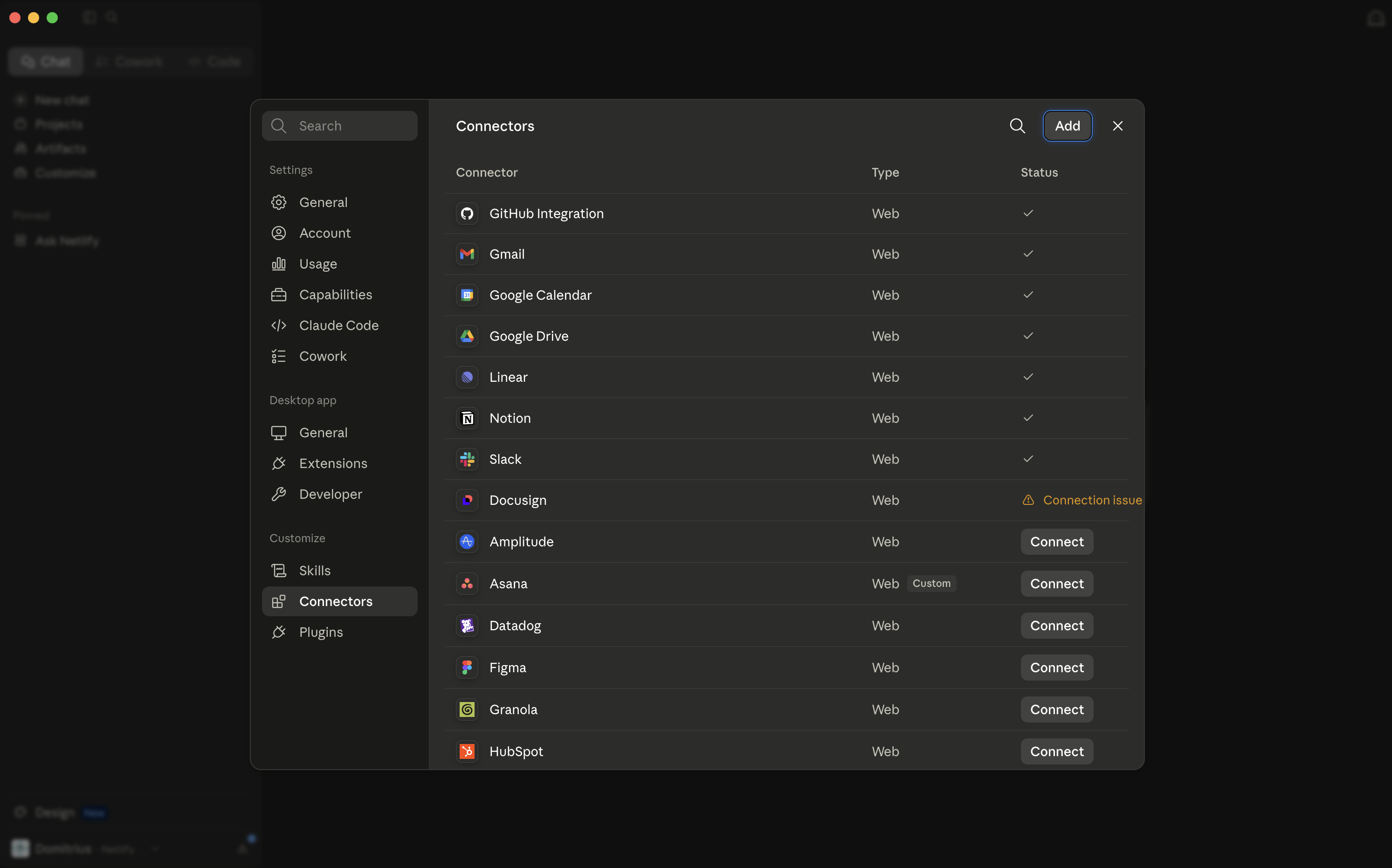Click the Slack connected checkmark
Screen dimensions: 1392x868
1028,459
